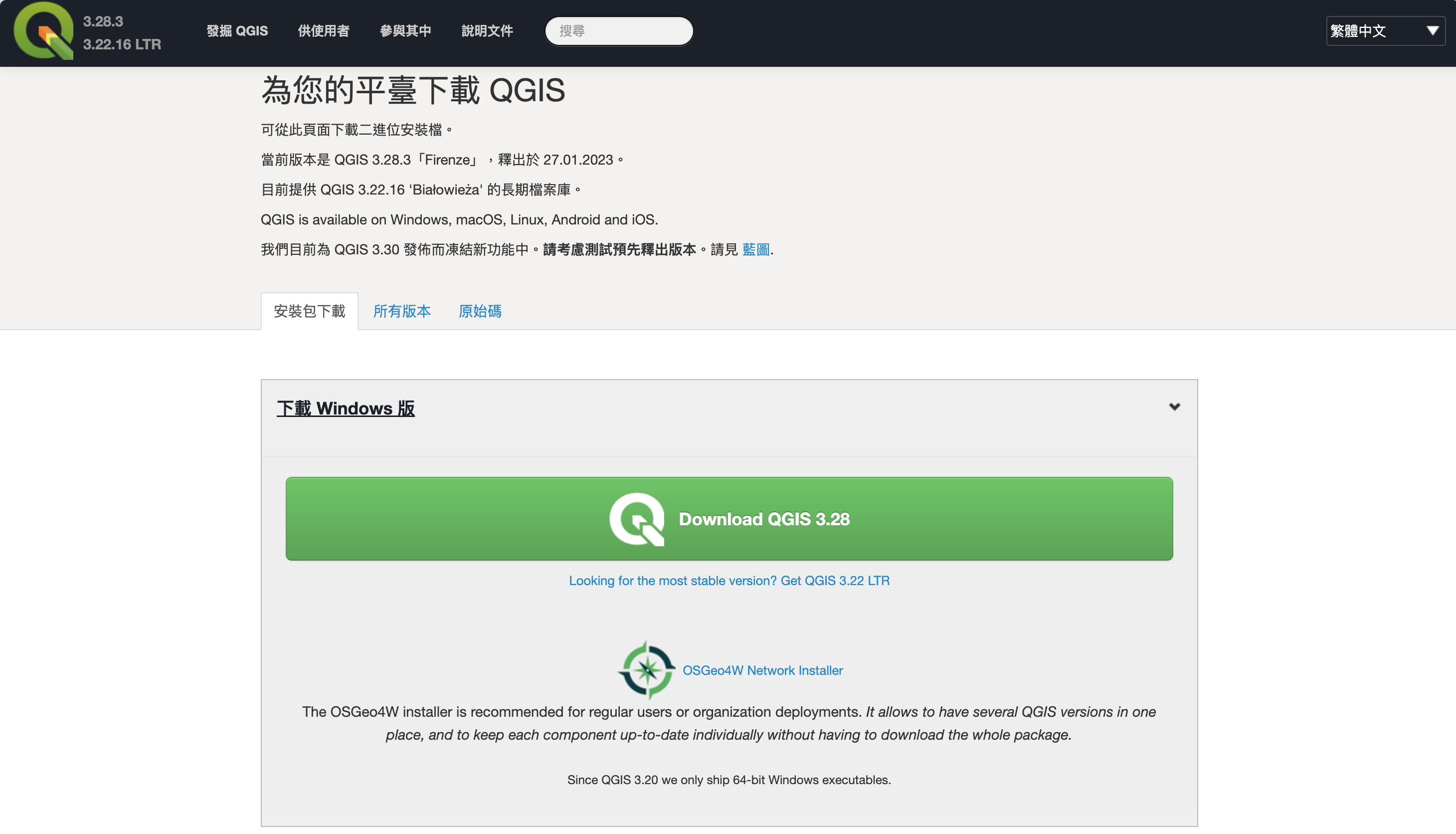
Task: Open the 參與其中 menu
Action: [405, 31]
